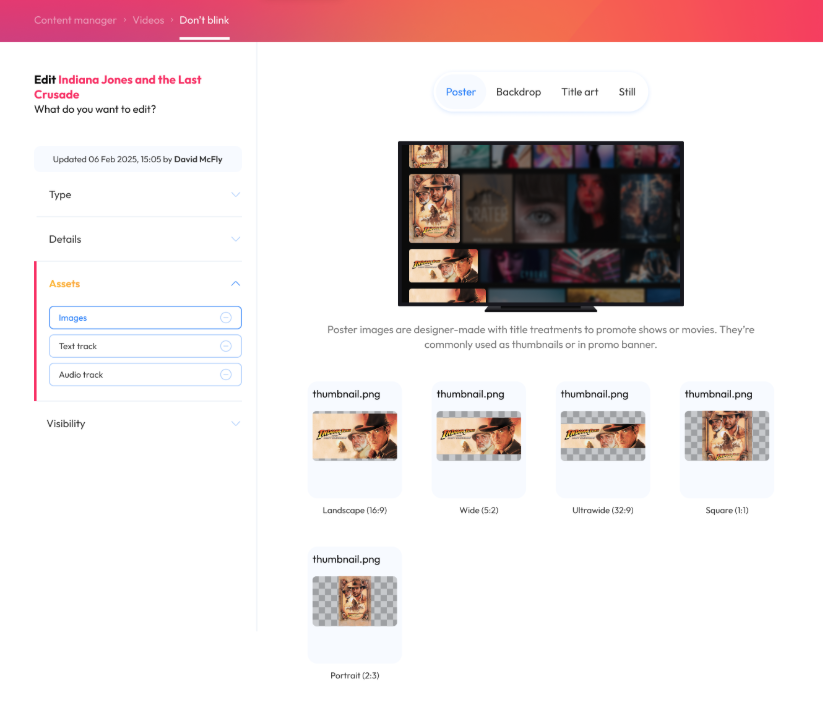
Task: Click the Square (1:1) caption
Action: 727,510
